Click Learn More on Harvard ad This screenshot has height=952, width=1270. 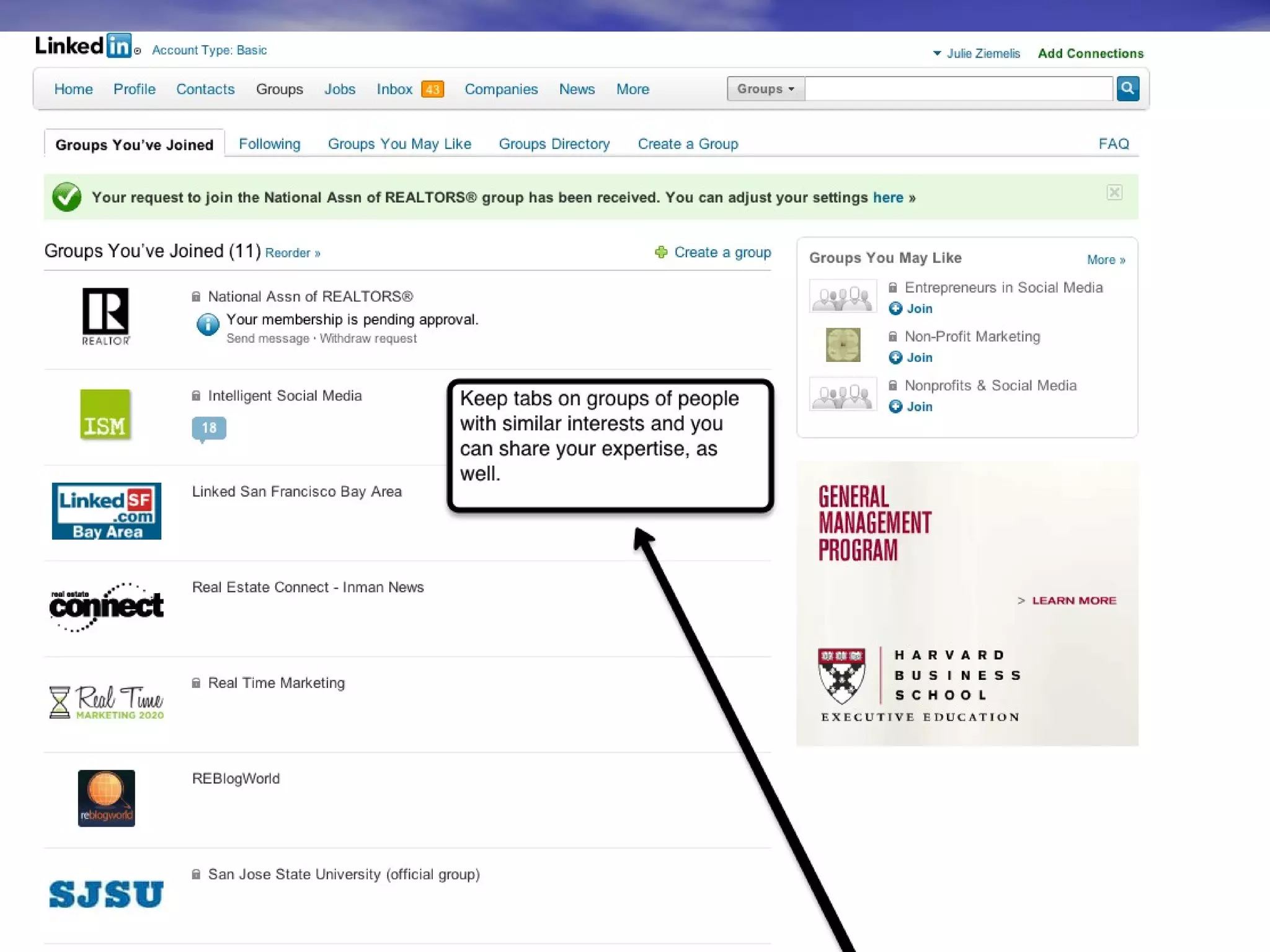click(x=1073, y=601)
